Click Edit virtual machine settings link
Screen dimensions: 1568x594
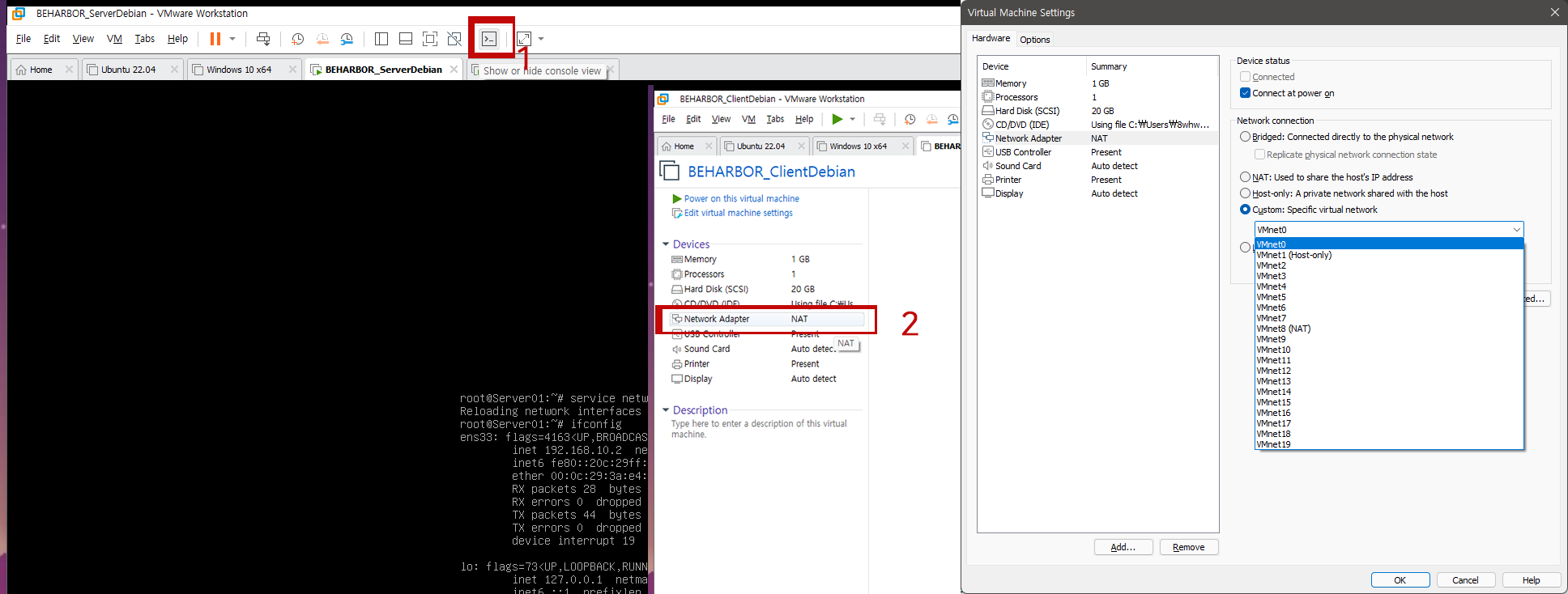738,213
